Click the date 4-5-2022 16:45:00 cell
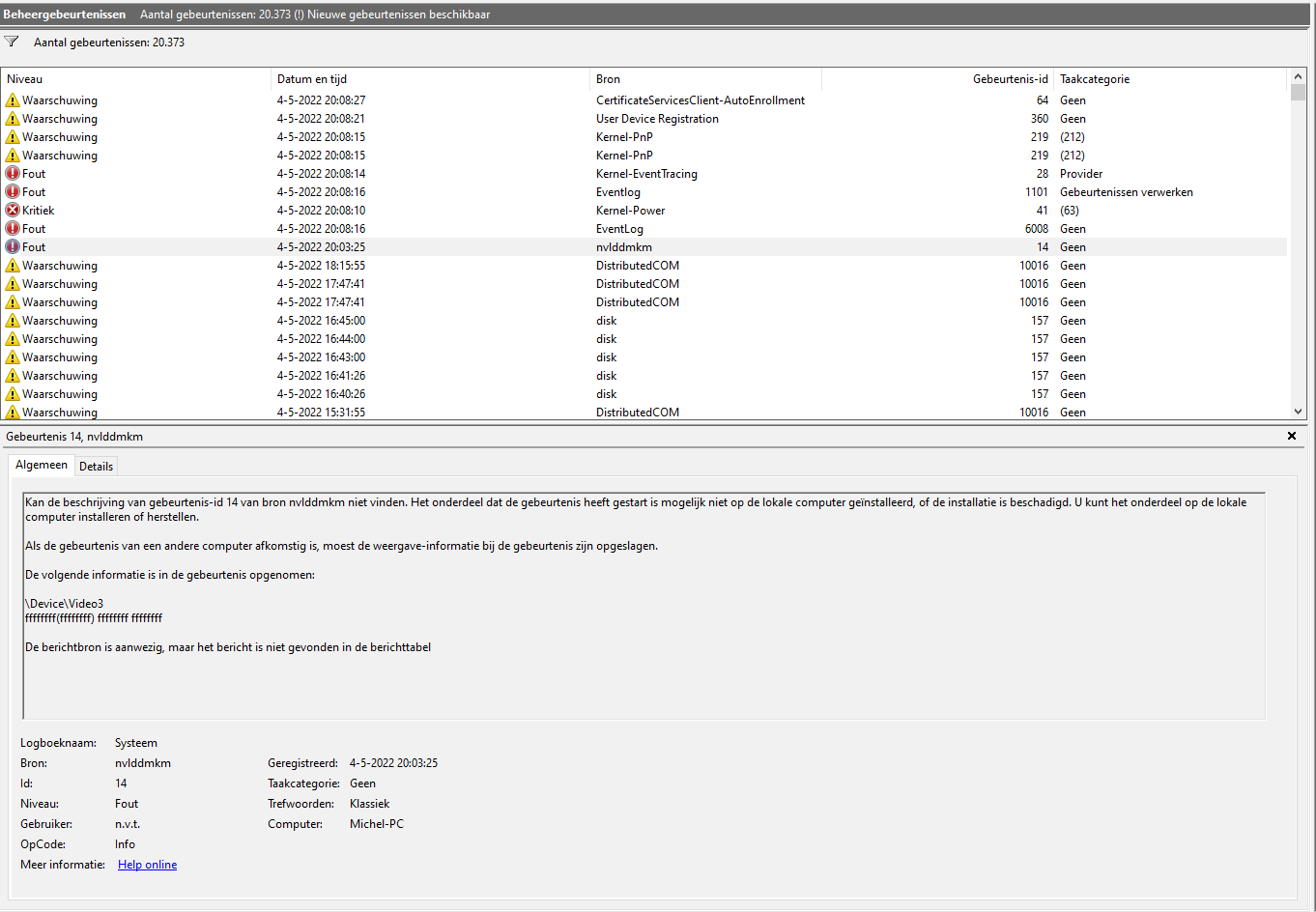This screenshot has width=1316, height=912. [321, 321]
